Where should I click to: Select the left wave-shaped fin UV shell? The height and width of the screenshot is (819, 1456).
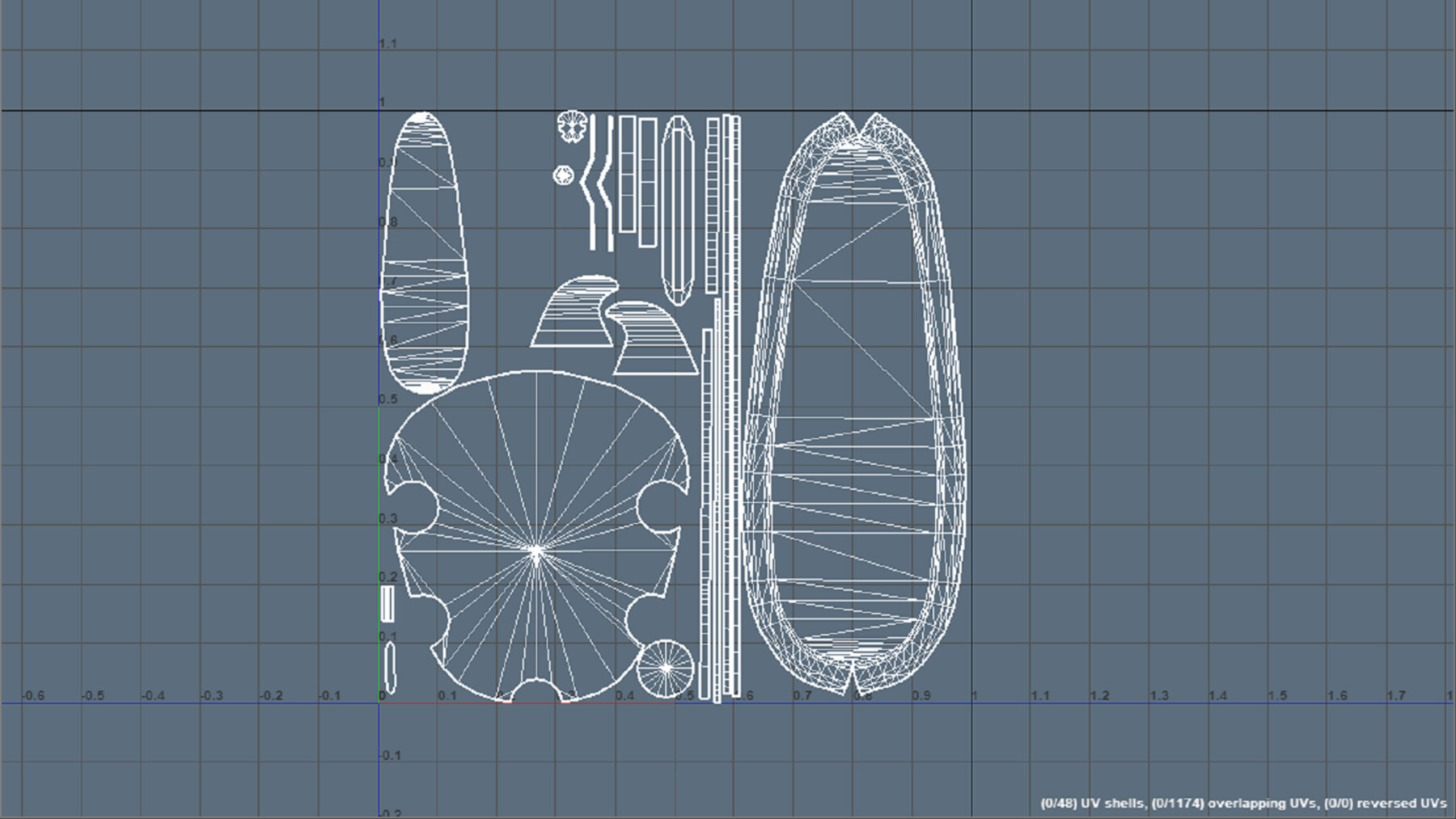pos(572,323)
